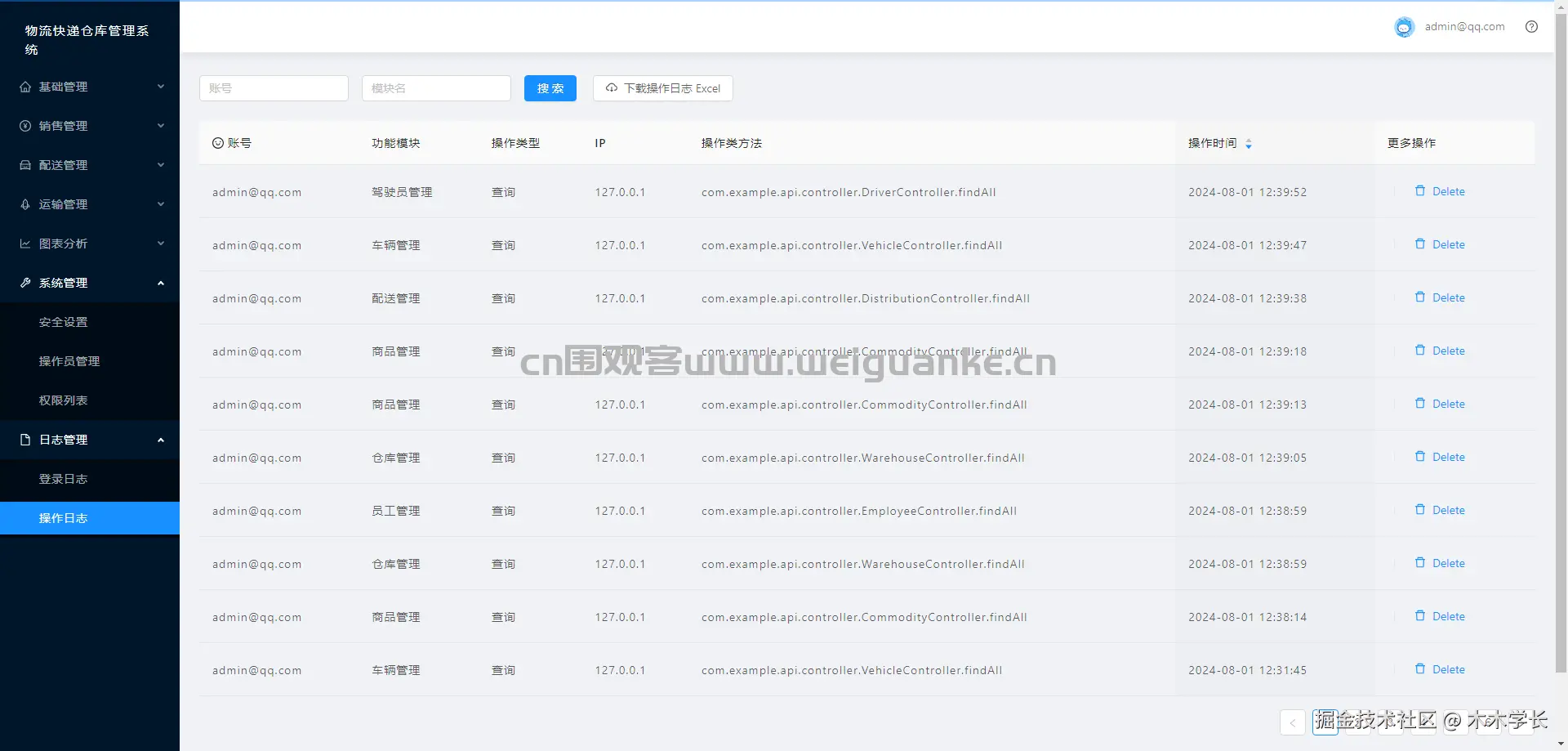Click the 驾驶员管理 module cell
1568x751 pixels.
coord(402,192)
